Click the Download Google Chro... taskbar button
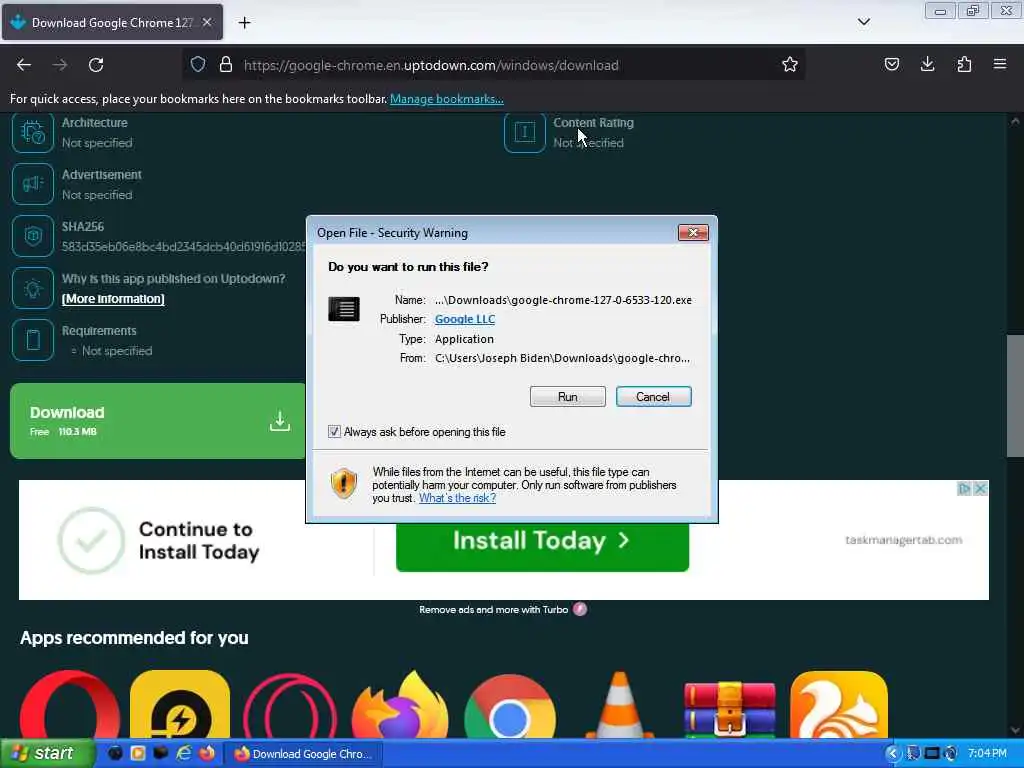 pos(303,754)
